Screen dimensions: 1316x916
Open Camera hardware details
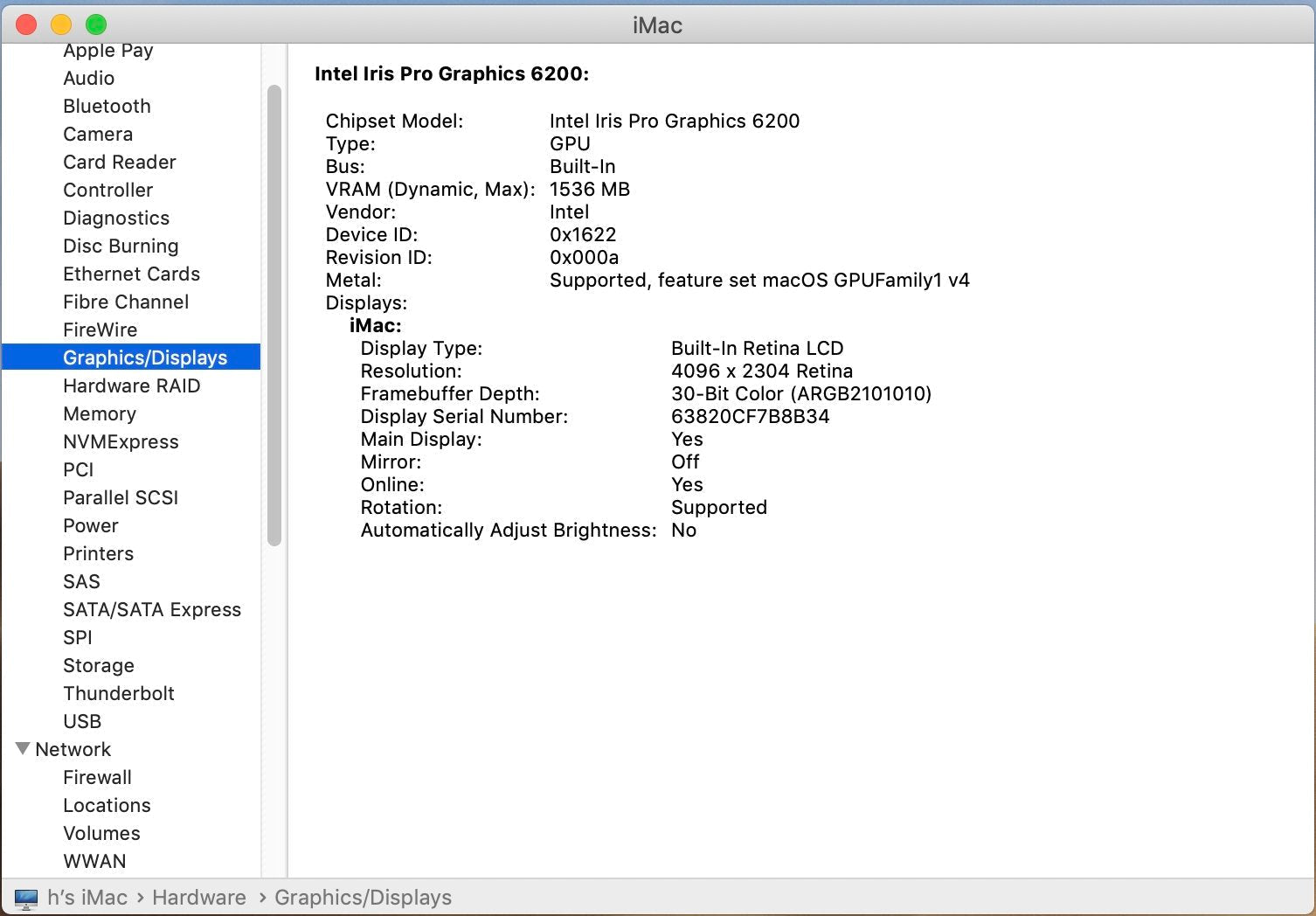[x=98, y=134]
